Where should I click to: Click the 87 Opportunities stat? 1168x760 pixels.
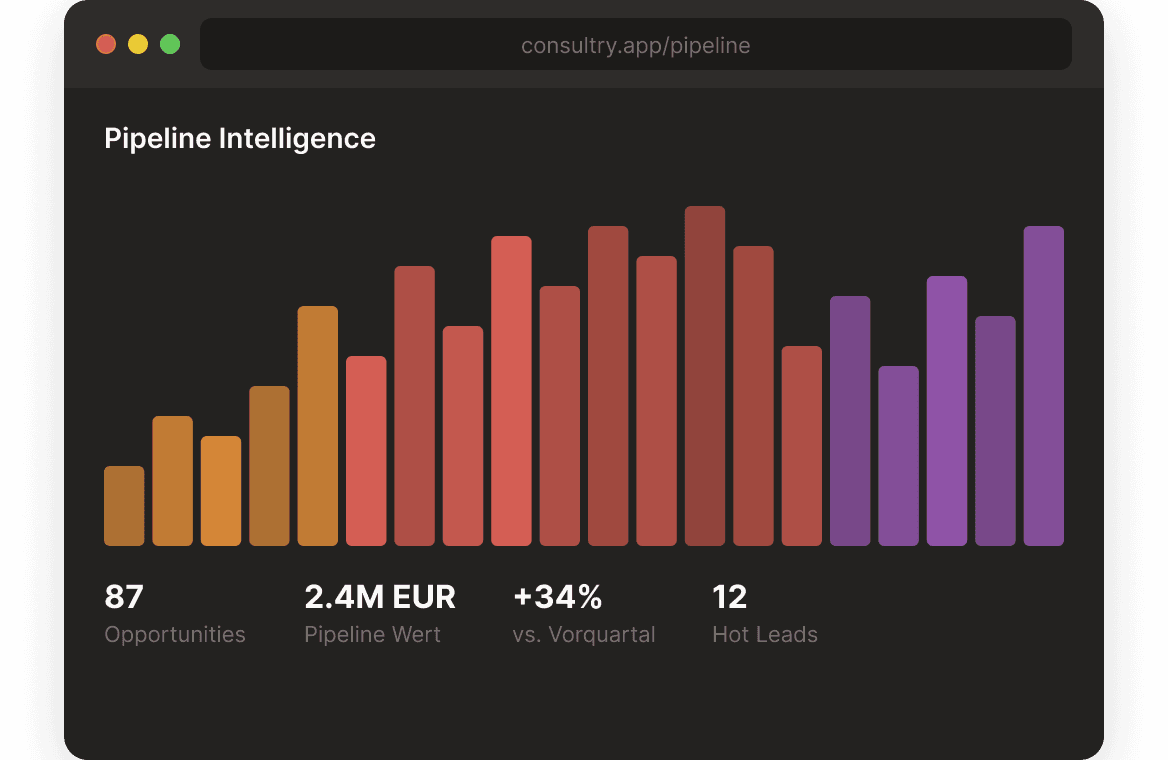(175, 612)
